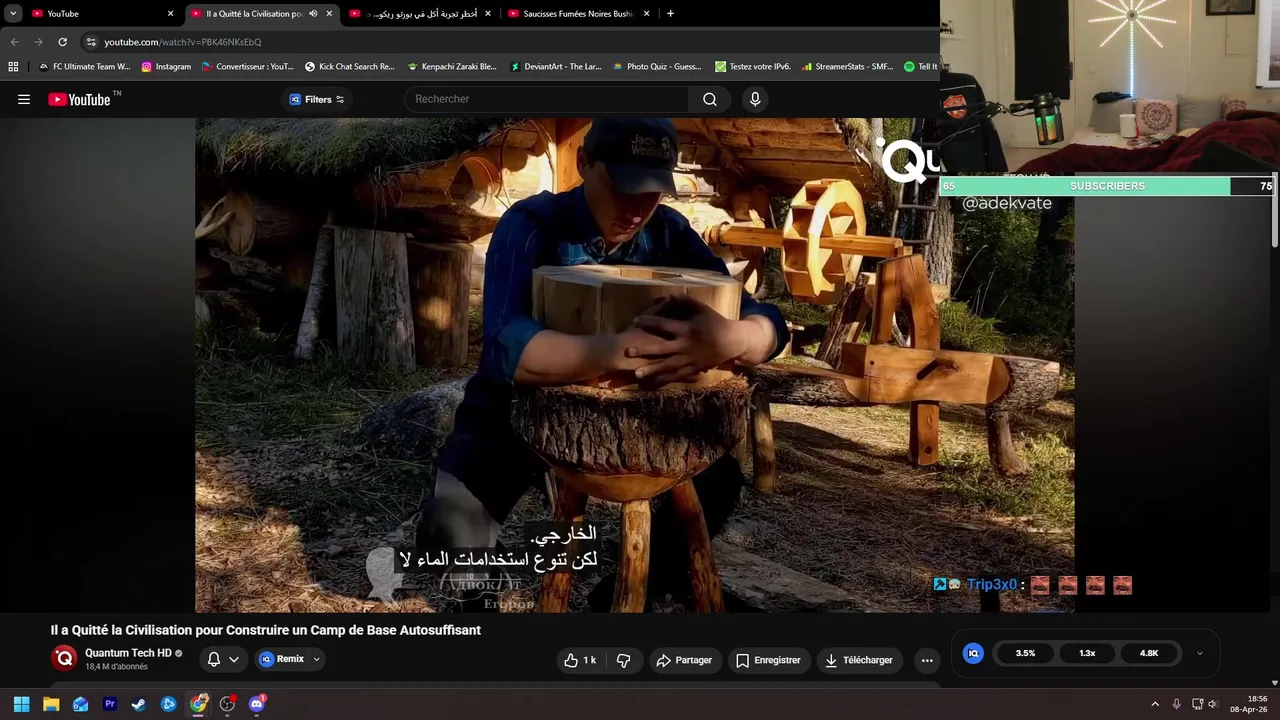Open the three-dot more actions menu

click(x=927, y=660)
